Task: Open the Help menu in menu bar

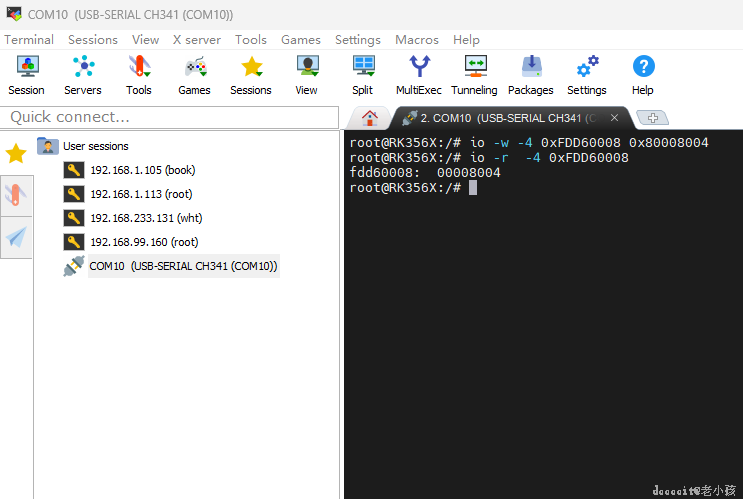Action: tap(466, 40)
